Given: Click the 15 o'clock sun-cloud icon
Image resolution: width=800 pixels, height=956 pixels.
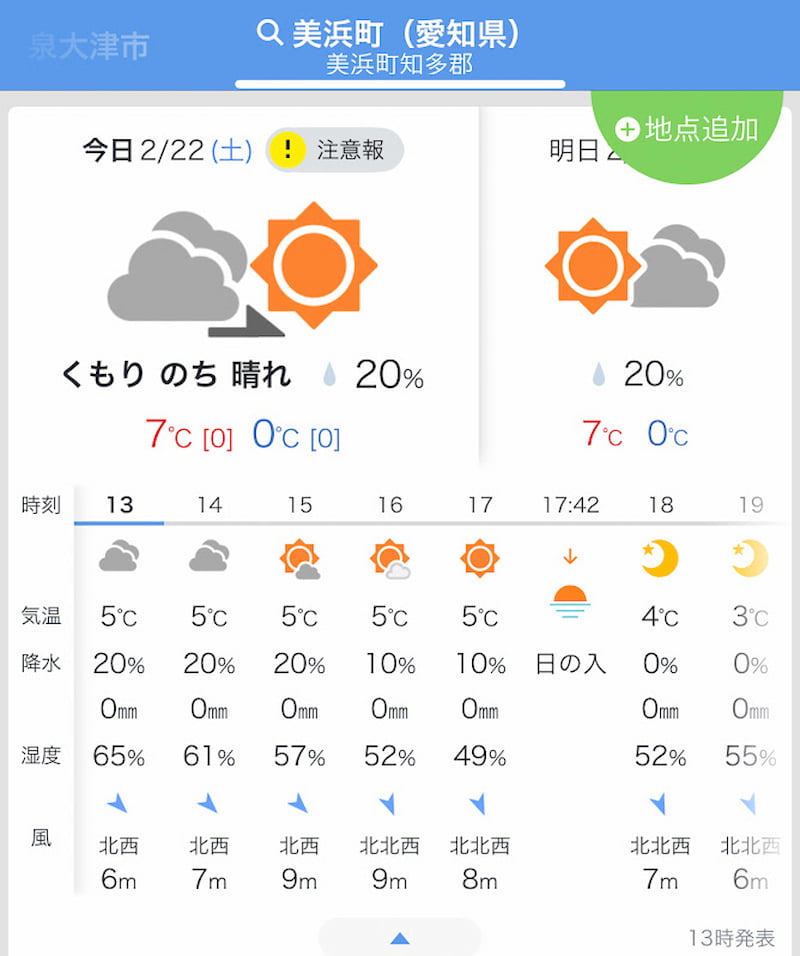Looking at the screenshot, I should [299, 559].
